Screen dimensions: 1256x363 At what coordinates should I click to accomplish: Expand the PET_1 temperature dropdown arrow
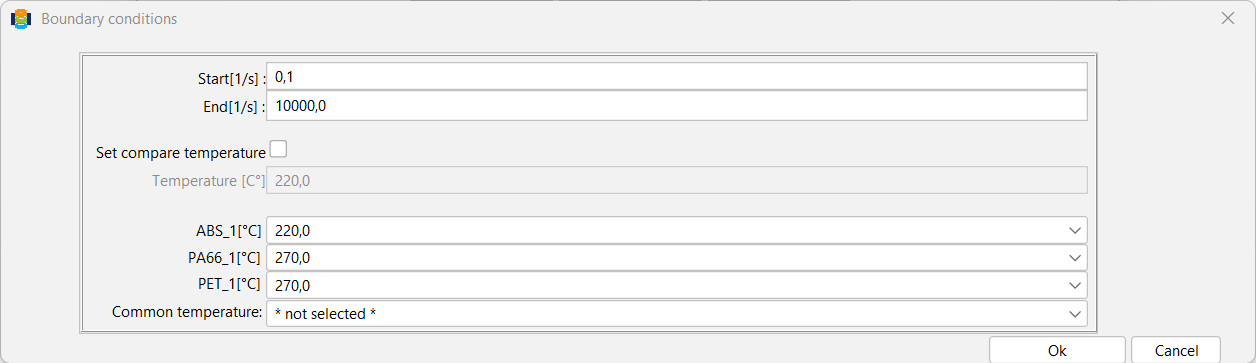click(1075, 285)
